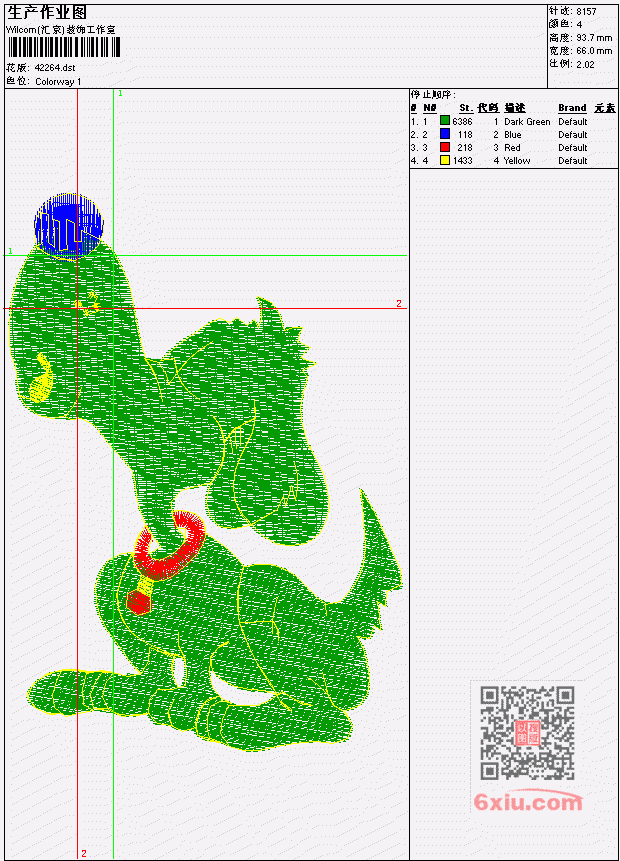Click the 'Wilcom' studio header text

point(60,30)
